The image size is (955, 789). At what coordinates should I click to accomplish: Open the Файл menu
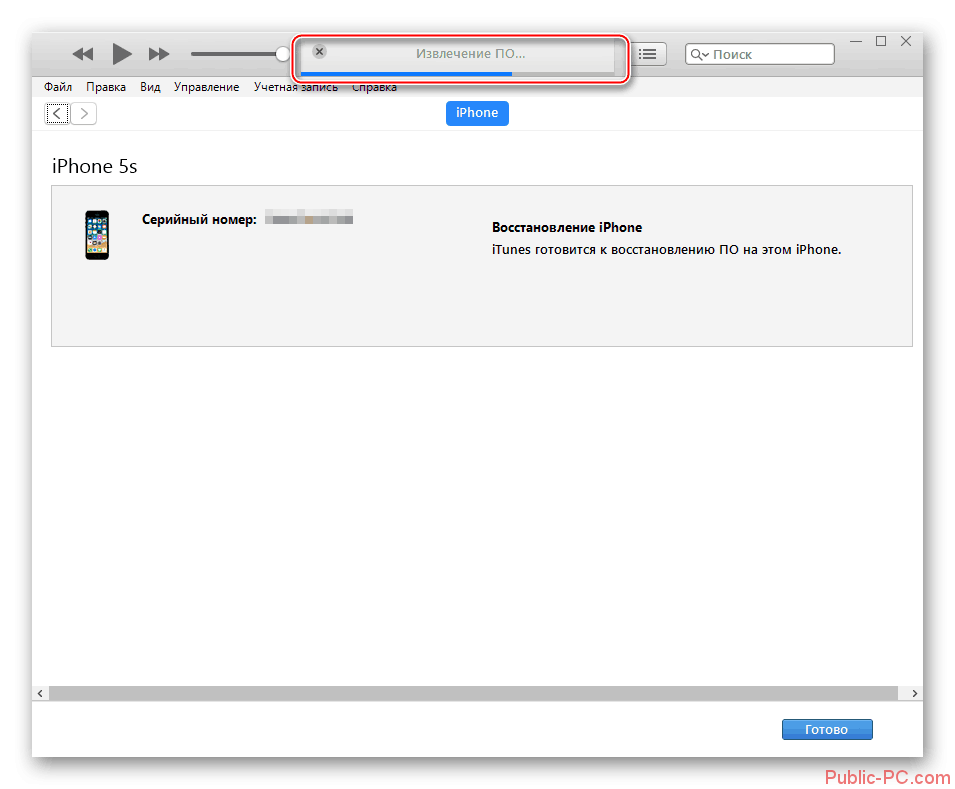coord(58,87)
